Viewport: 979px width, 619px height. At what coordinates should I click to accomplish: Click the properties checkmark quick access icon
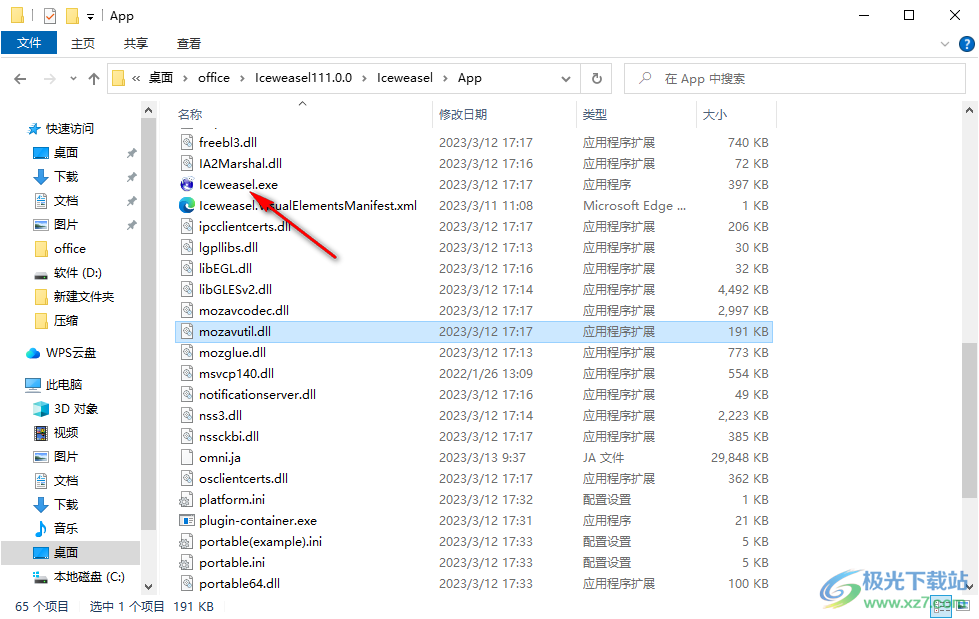tap(50, 16)
